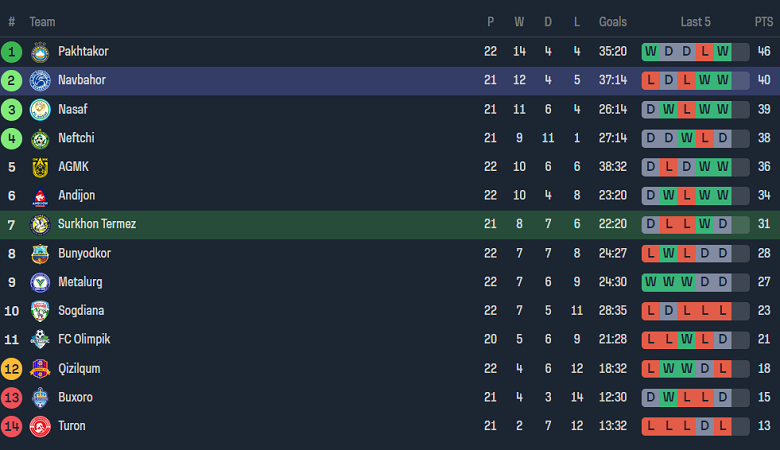Click the Turon red club badge
This screenshot has height=450, width=780.
(x=40, y=427)
